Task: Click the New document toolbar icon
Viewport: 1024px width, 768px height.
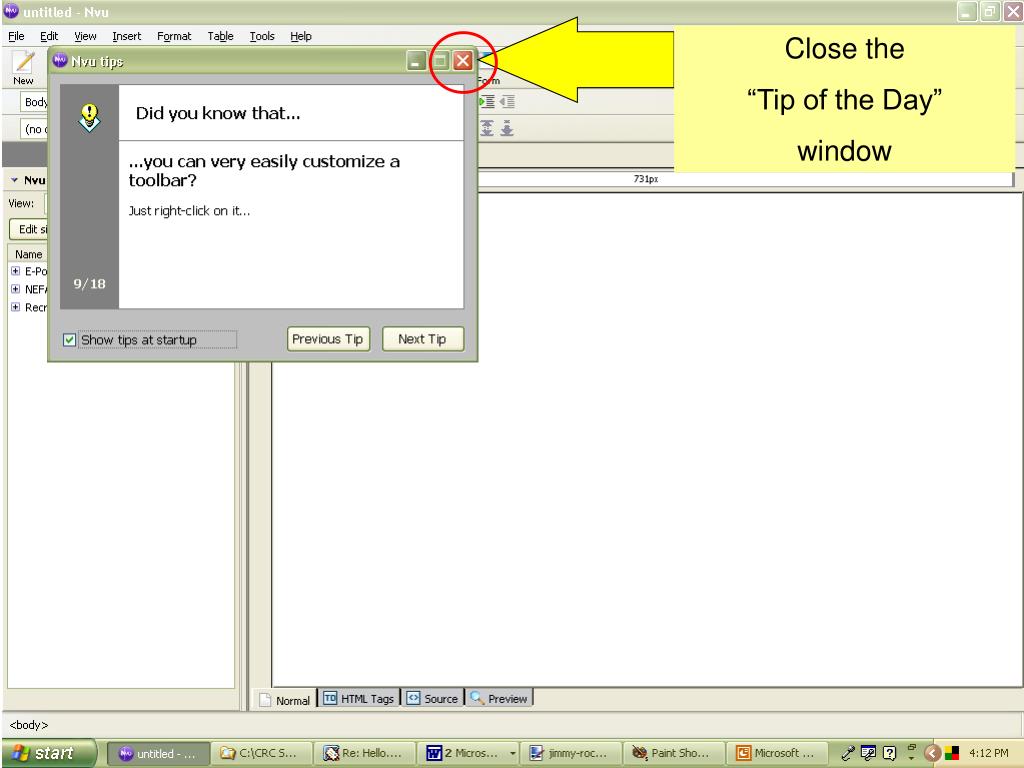Action: tap(24, 68)
